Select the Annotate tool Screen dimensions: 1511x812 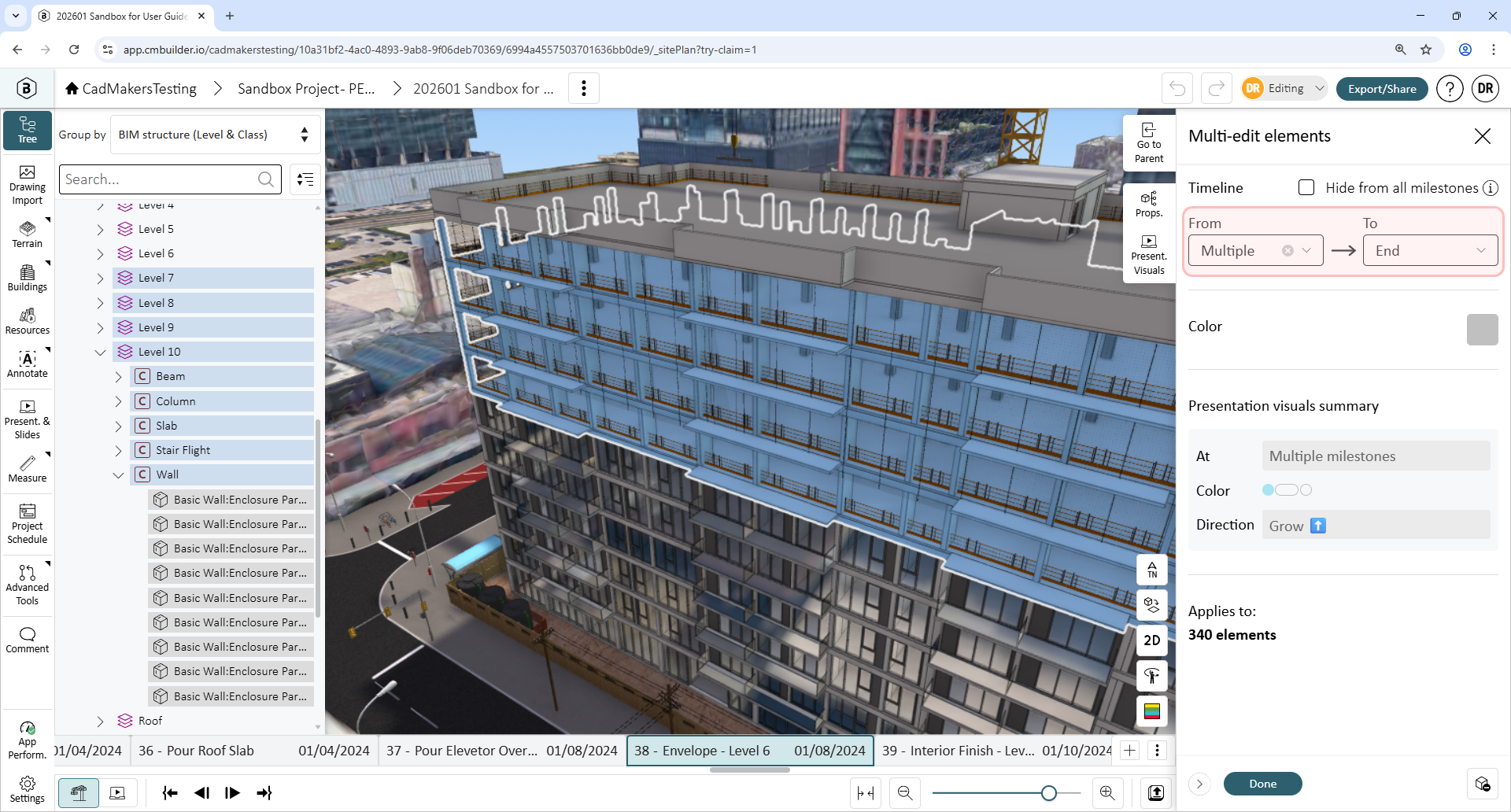(x=28, y=364)
